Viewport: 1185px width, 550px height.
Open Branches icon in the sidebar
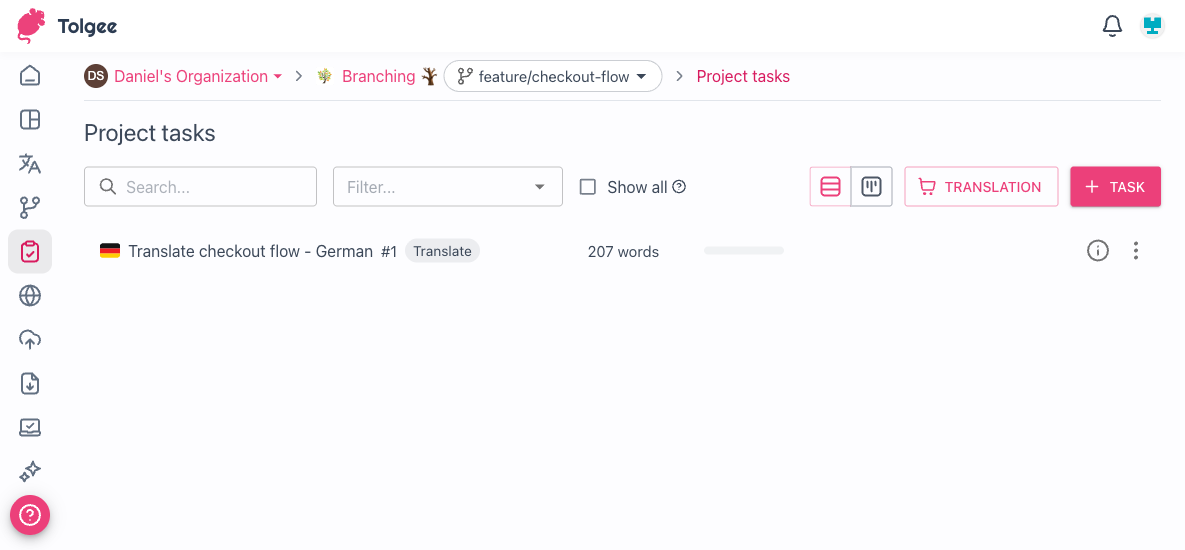[x=30, y=207]
